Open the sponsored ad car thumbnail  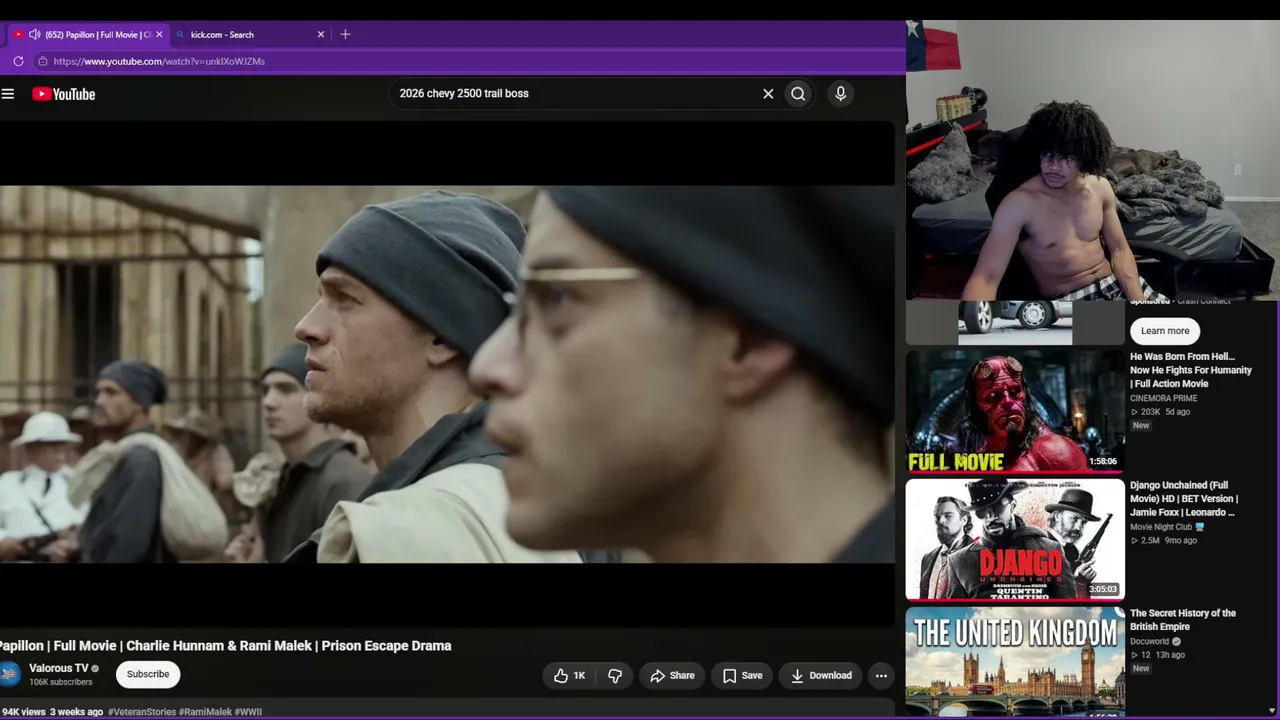1015,323
